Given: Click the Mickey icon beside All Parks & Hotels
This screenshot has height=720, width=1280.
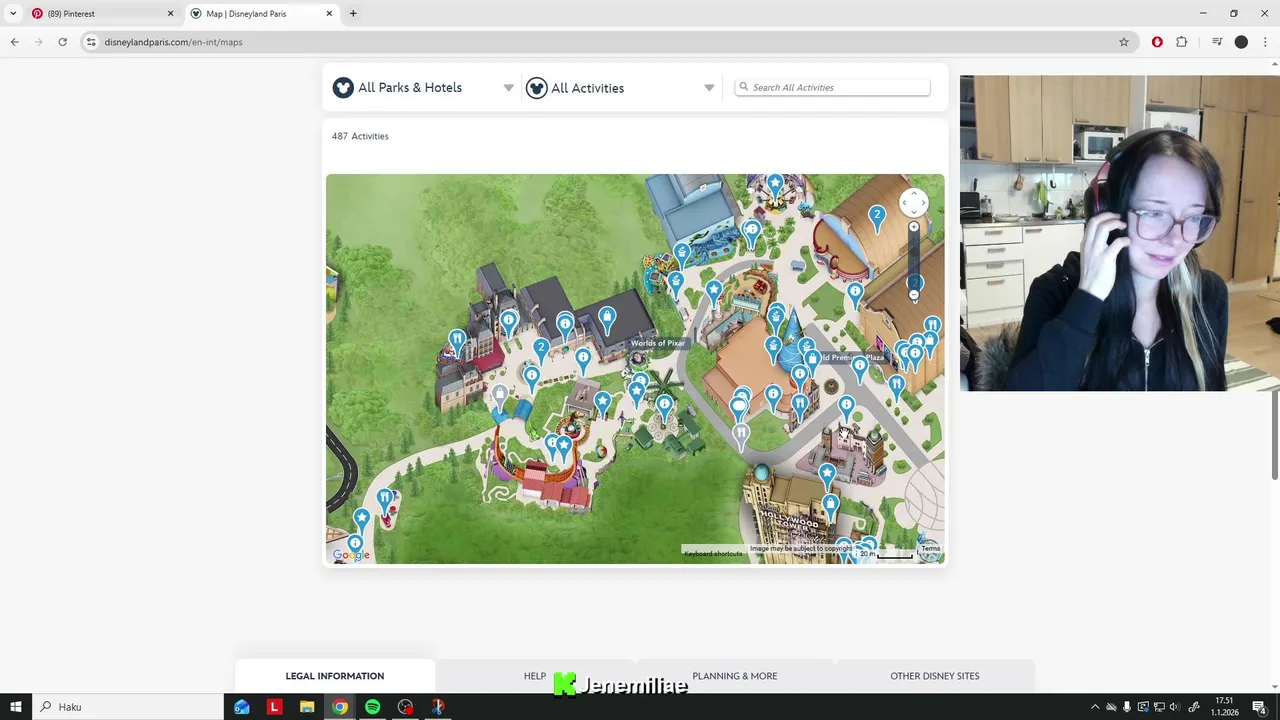Looking at the screenshot, I should coord(343,88).
